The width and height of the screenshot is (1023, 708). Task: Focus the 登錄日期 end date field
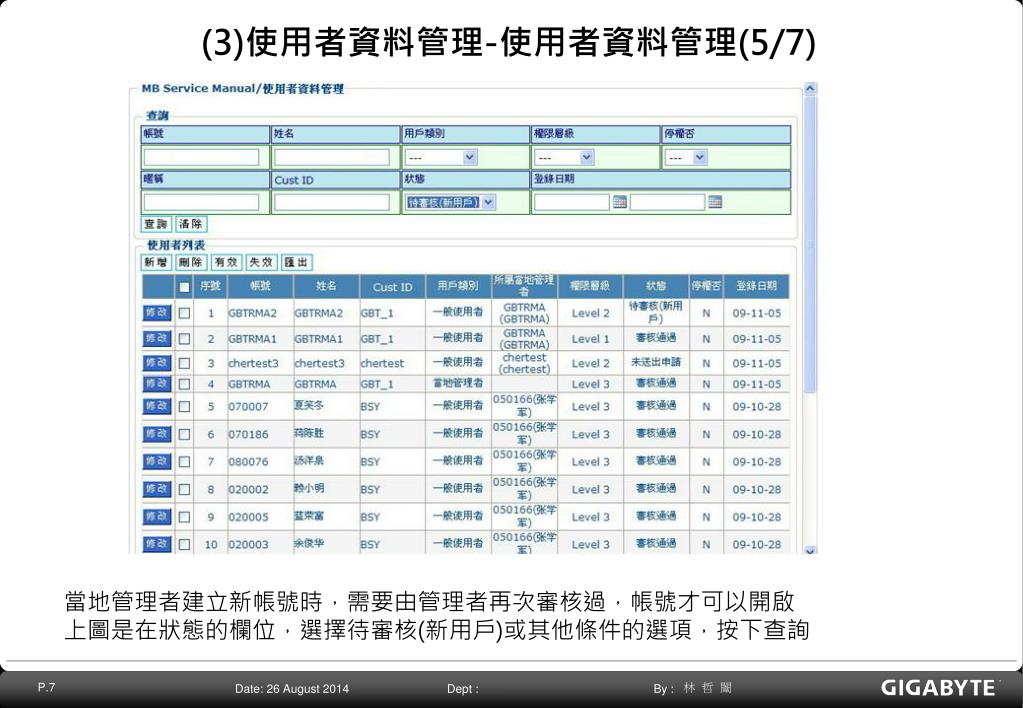(x=667, y=202)
